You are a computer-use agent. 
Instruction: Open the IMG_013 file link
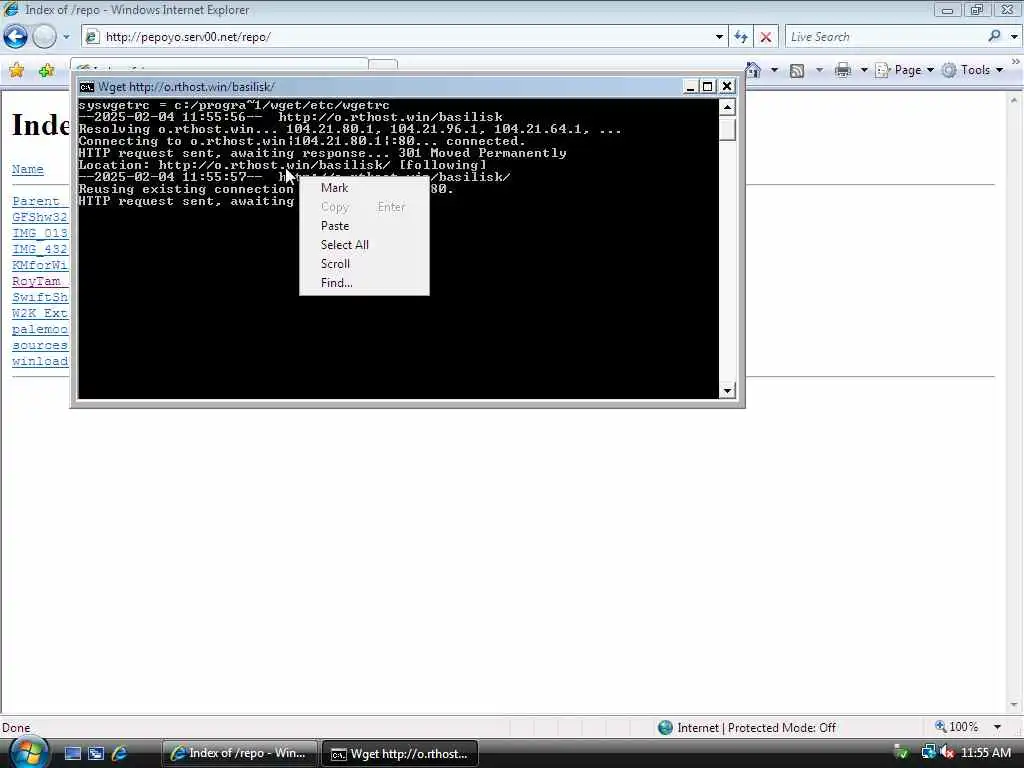[x=40, y=233]
